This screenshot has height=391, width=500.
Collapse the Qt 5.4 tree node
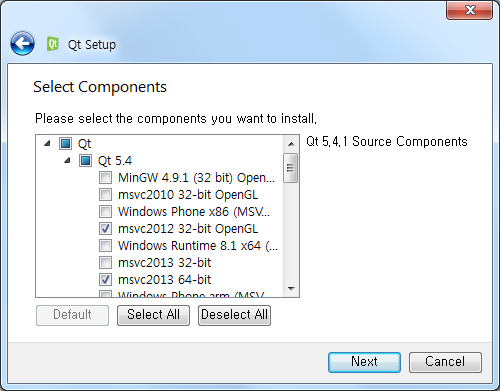coord(67,161)
